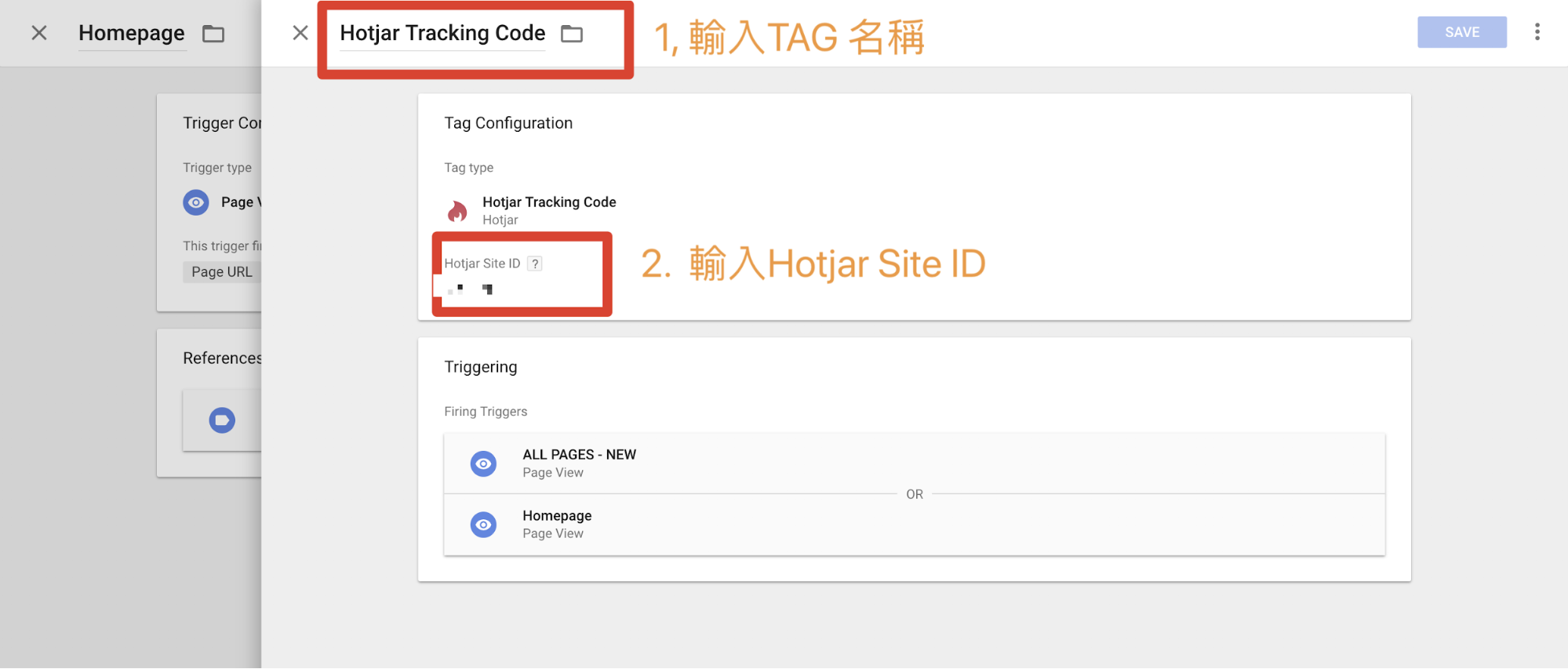The image size is (1568, 669).
Task: Click the Hotjar vendor subtitle text
Action: (500, 220)
